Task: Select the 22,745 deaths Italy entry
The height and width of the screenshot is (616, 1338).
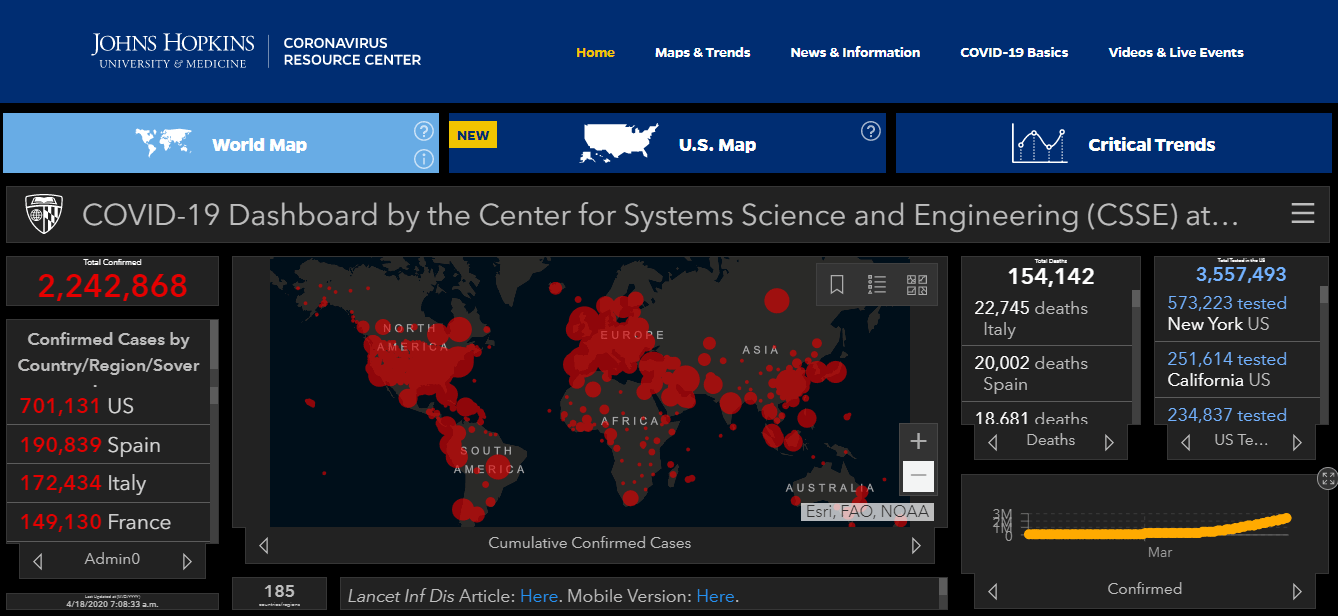Action: [1046, 318]
